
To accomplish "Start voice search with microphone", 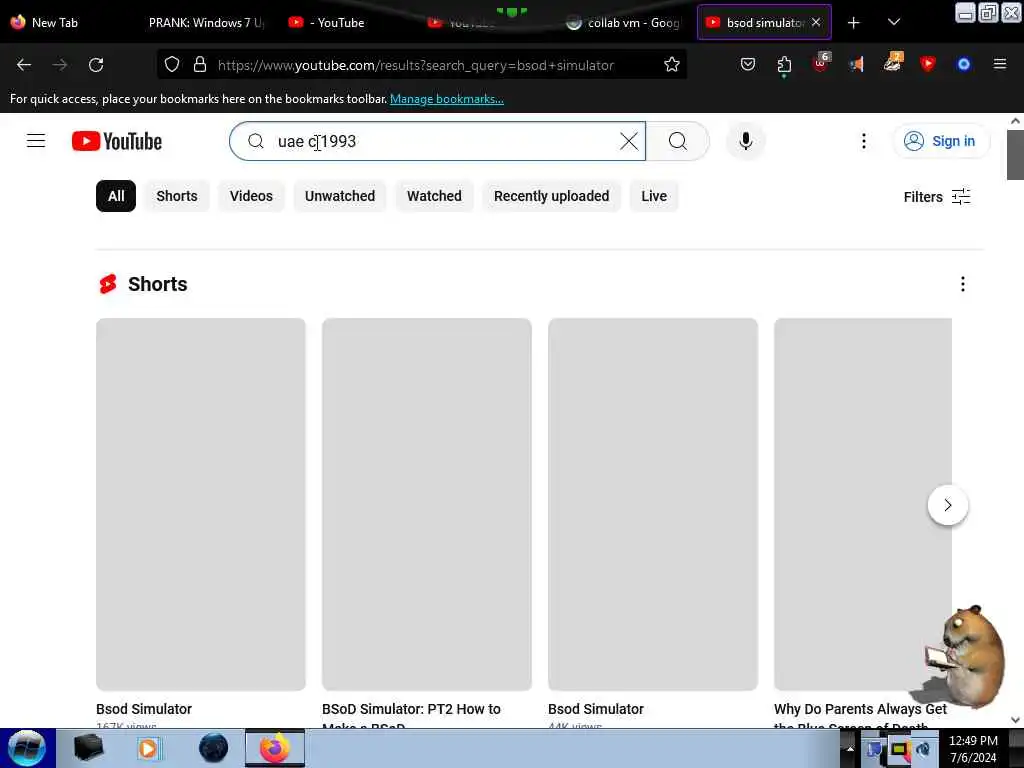I will (x=746, y=141).
